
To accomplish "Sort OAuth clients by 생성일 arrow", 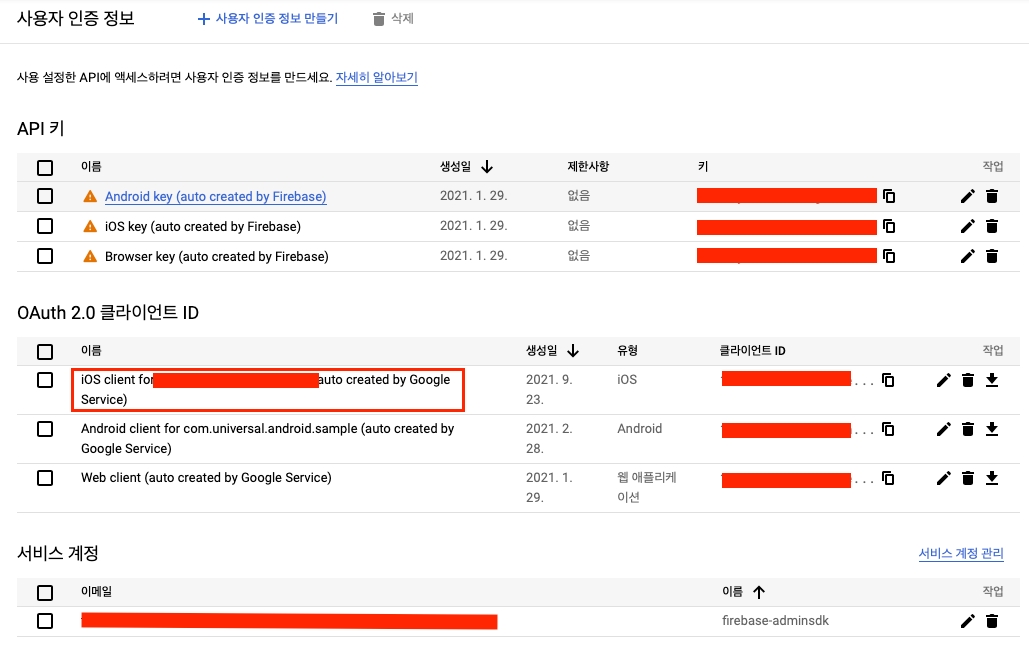I will (x=573, y=351).
